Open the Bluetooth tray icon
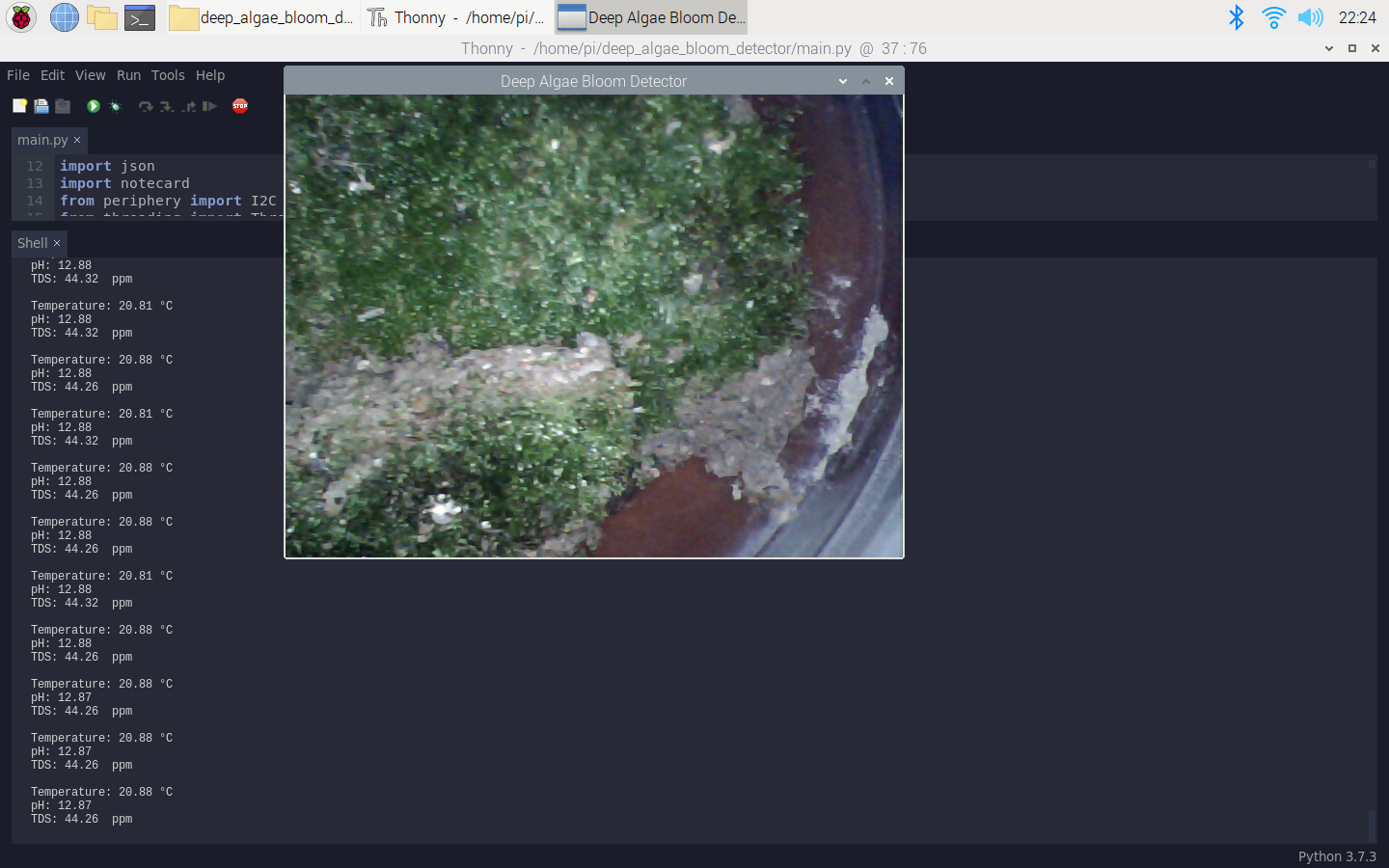Screen dimensions: 1389x868 click(x=1236, y=17)
